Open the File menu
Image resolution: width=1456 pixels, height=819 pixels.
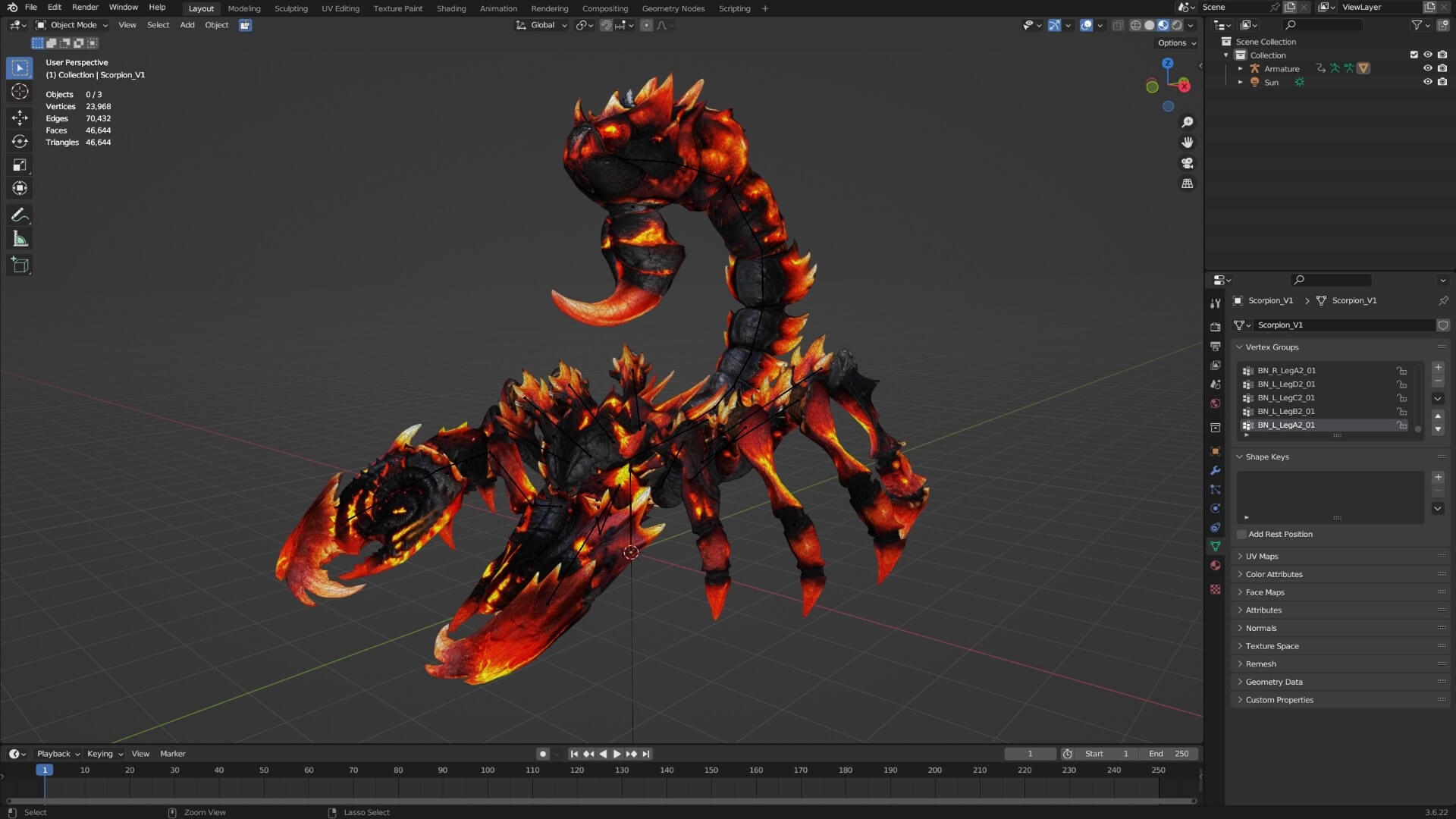(31, 8)
